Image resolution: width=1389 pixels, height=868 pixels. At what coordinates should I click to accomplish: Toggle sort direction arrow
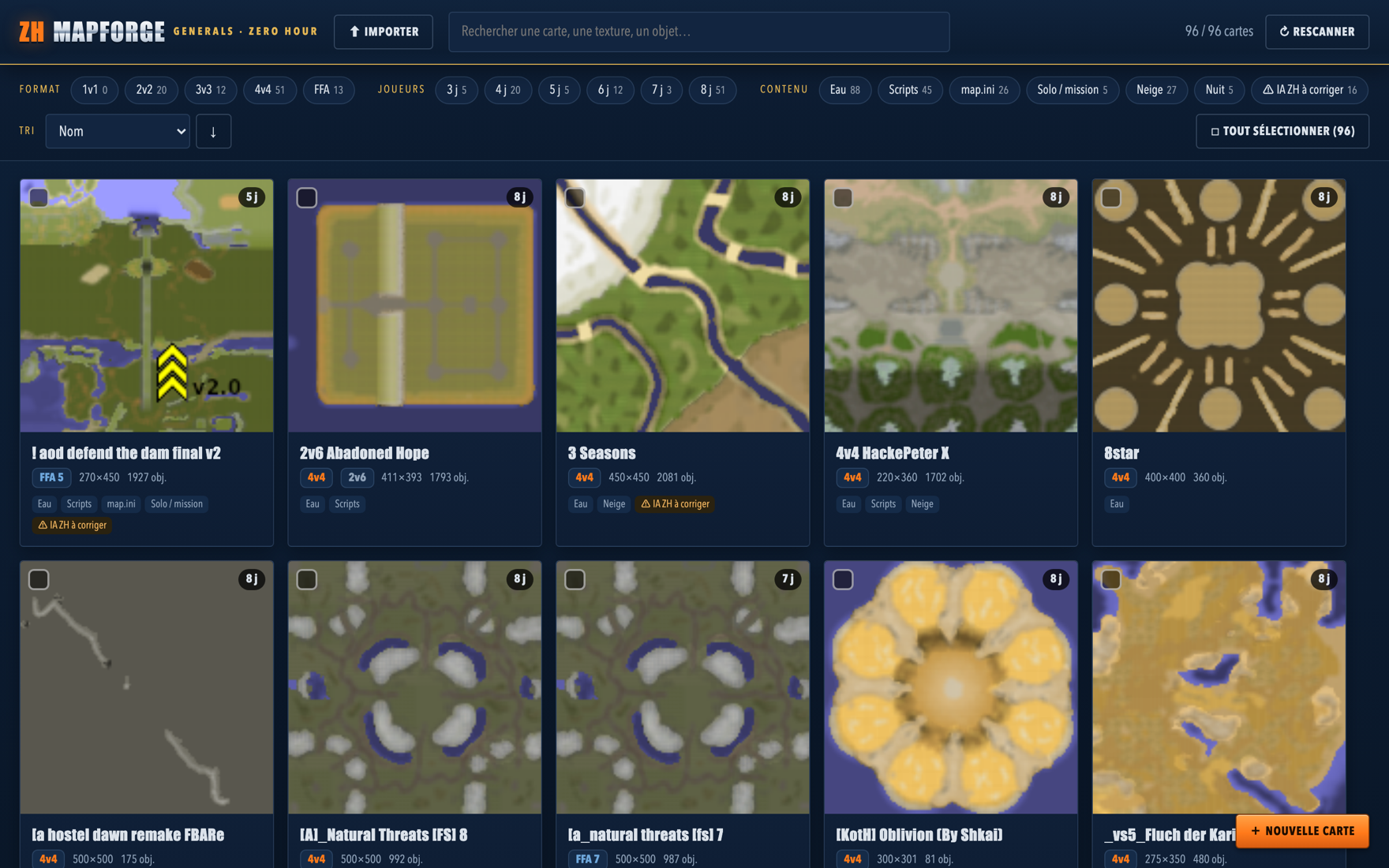pos(213,131)
